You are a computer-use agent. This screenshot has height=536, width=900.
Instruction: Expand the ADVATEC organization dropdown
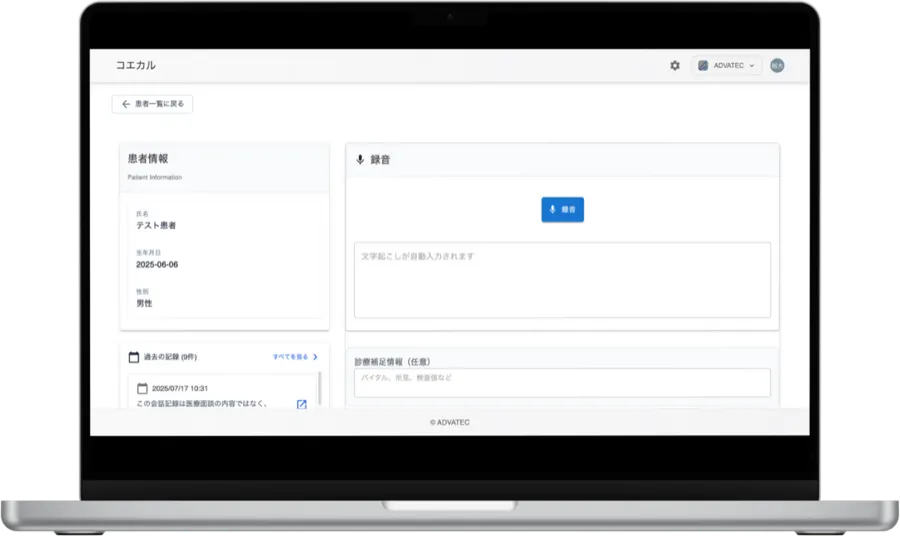(x=751, y=66)
